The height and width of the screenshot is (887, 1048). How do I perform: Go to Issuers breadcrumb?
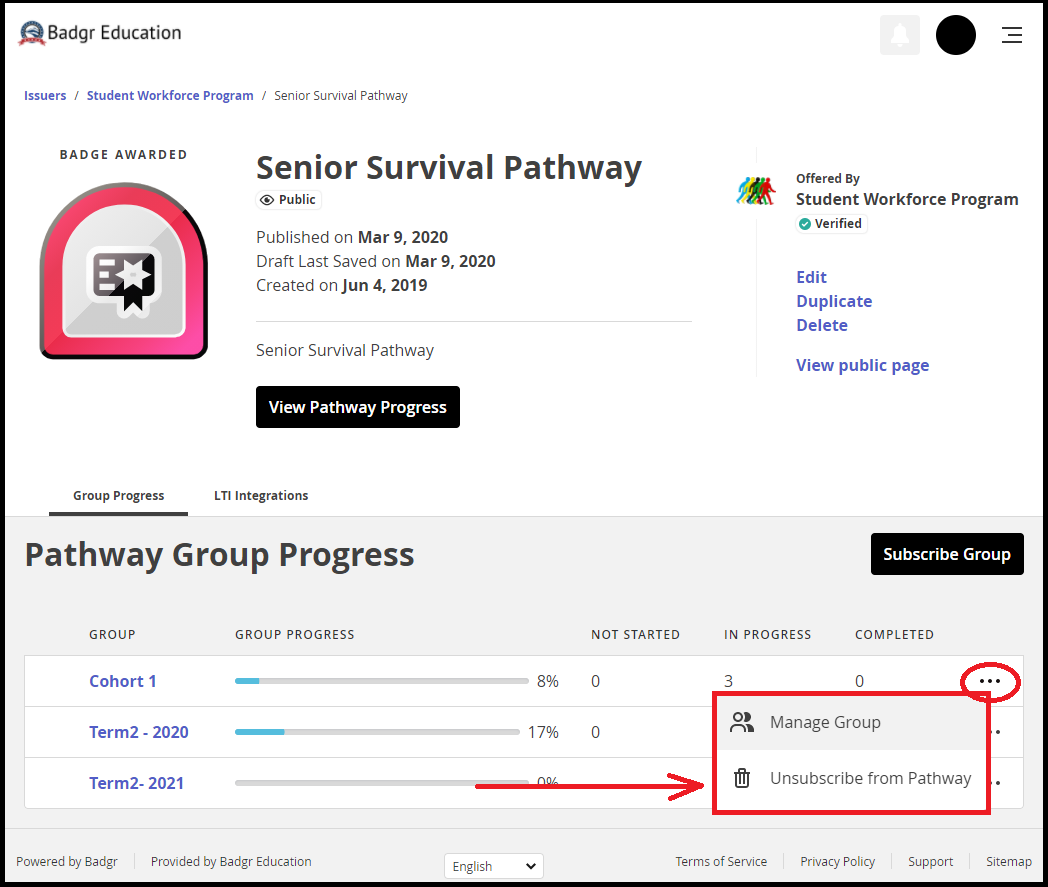click(x=45, y=96)
